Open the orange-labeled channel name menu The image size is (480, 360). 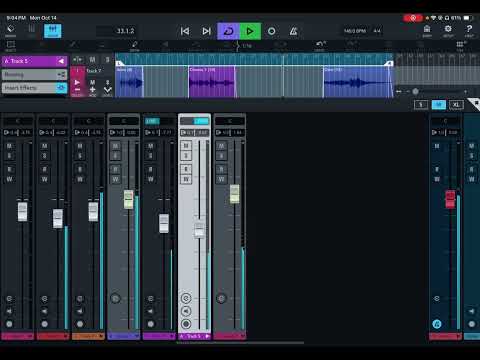pos(88,336)
